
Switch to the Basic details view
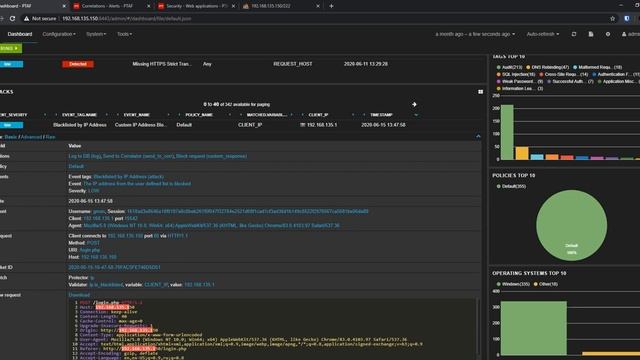point(11,137)
